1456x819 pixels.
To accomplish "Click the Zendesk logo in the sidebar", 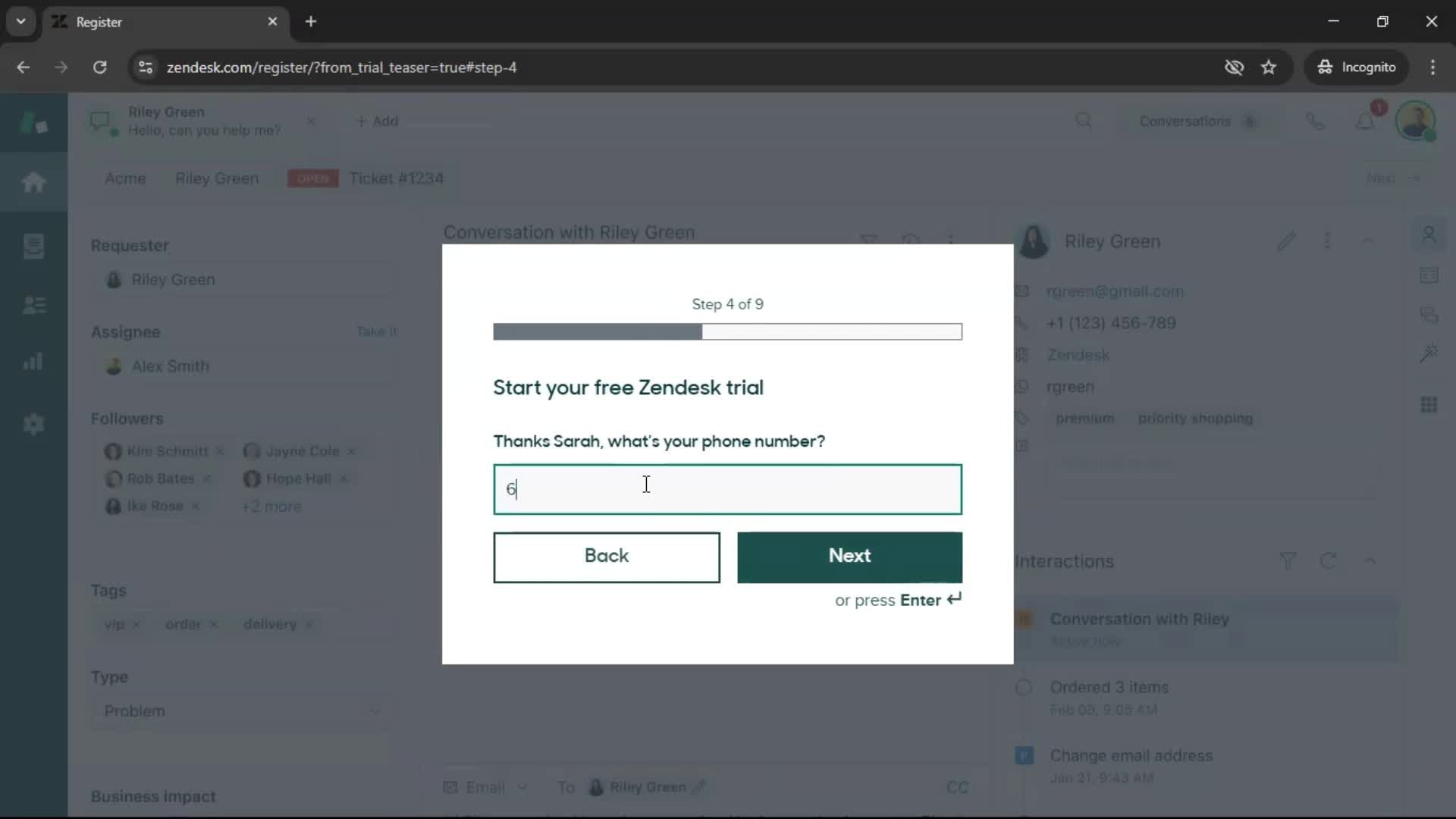I will [x=33, y=122].
